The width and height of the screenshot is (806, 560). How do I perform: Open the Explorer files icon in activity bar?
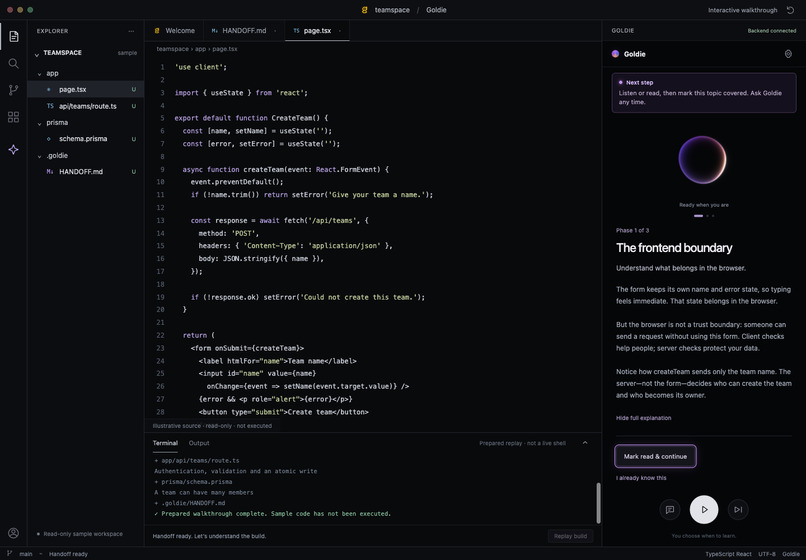[x=14, y=36]
